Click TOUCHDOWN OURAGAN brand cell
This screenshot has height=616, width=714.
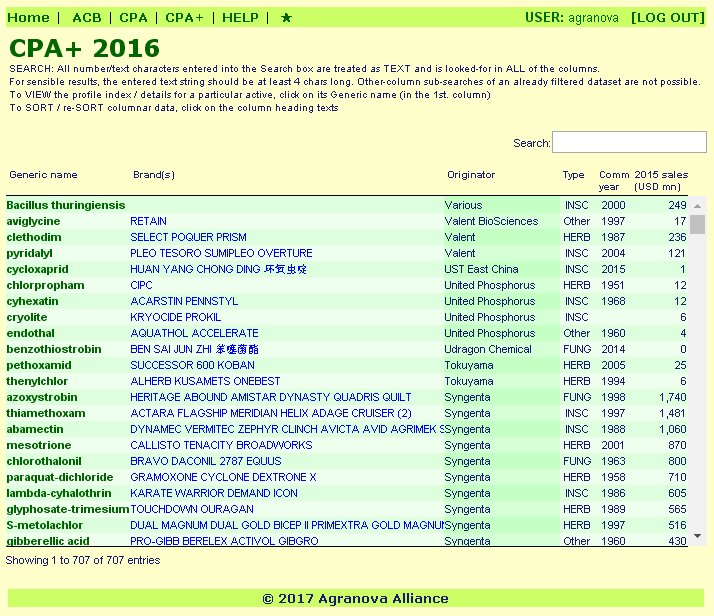click(192, 509)
